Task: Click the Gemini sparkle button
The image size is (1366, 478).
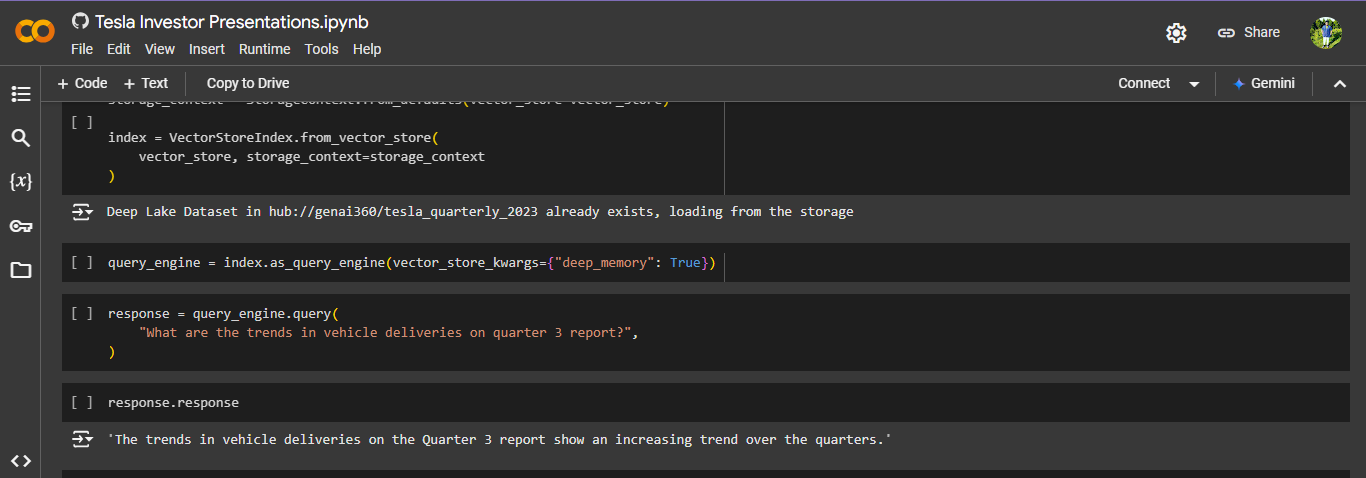Action: click(1264, 84)
